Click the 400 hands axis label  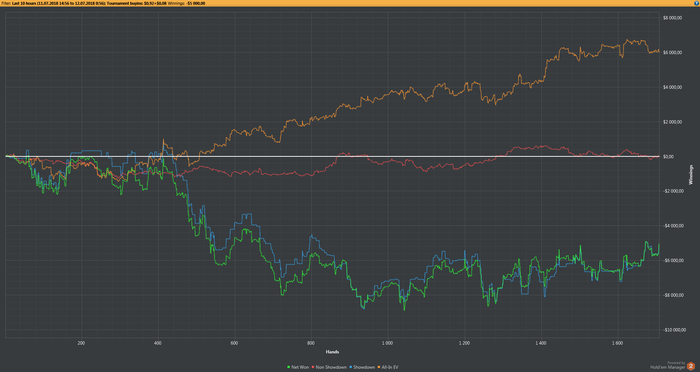158,343
